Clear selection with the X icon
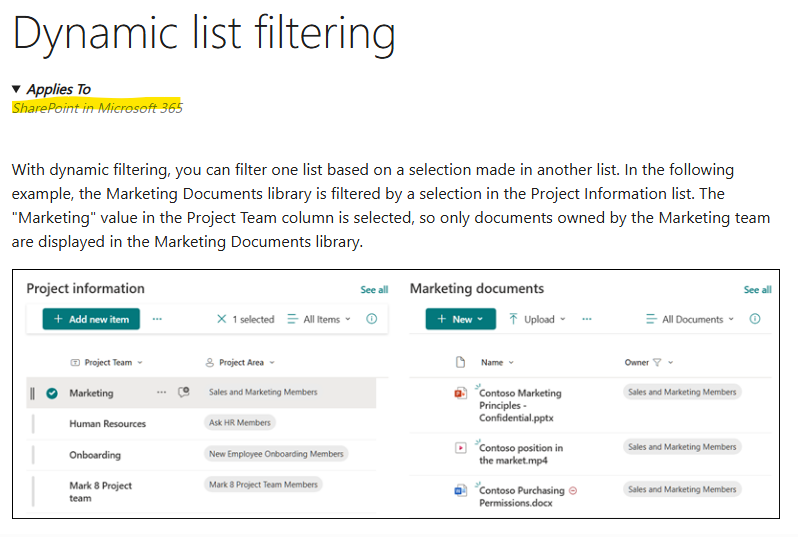The image size is (798, 537). click(x=221, y=319)
